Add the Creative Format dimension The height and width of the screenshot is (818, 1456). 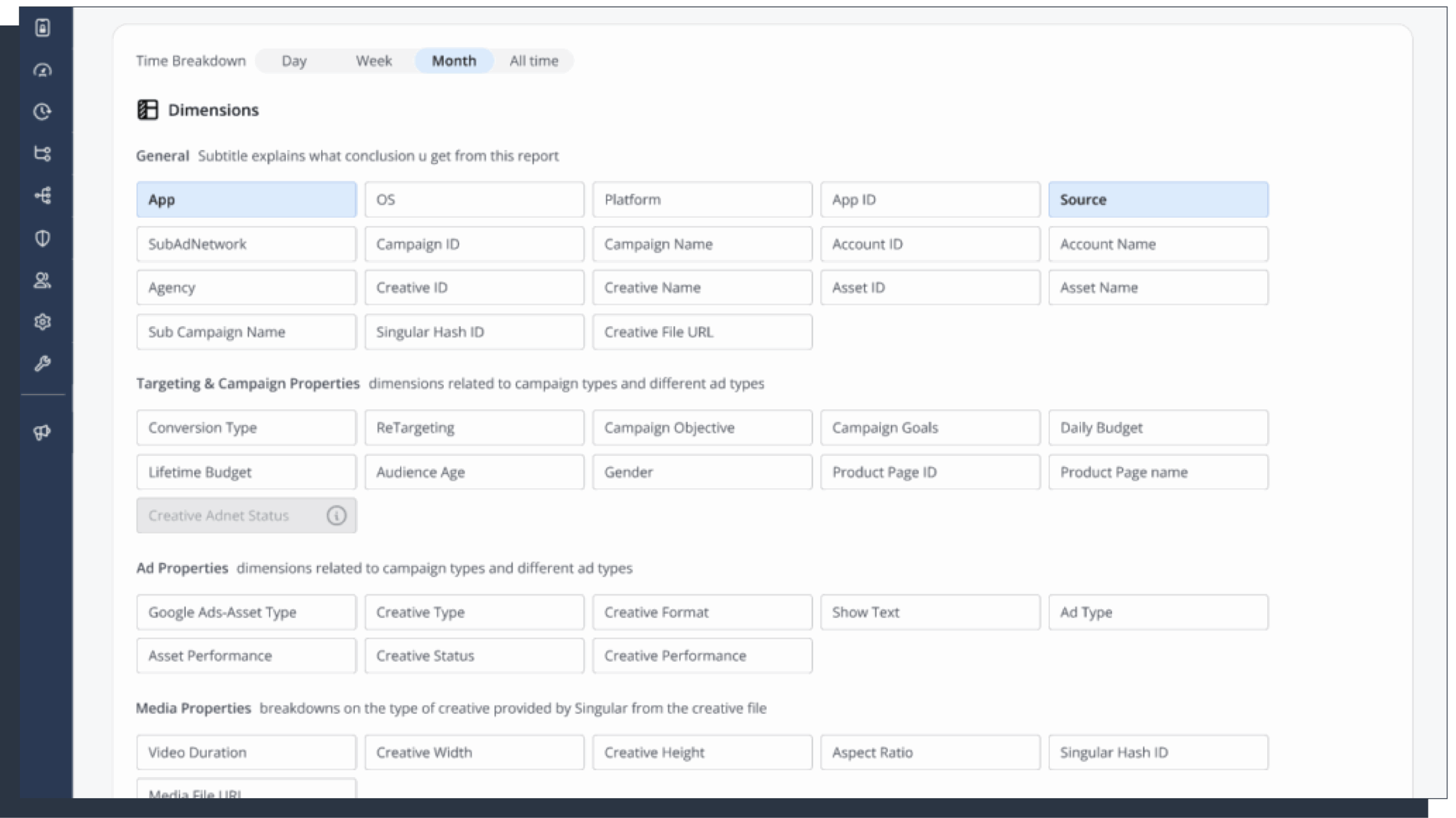pyautogui.click(x=702, y=612)
